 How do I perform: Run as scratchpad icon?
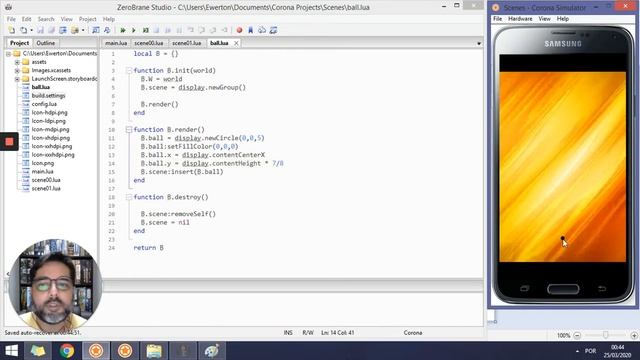click(x=146, y=30)
